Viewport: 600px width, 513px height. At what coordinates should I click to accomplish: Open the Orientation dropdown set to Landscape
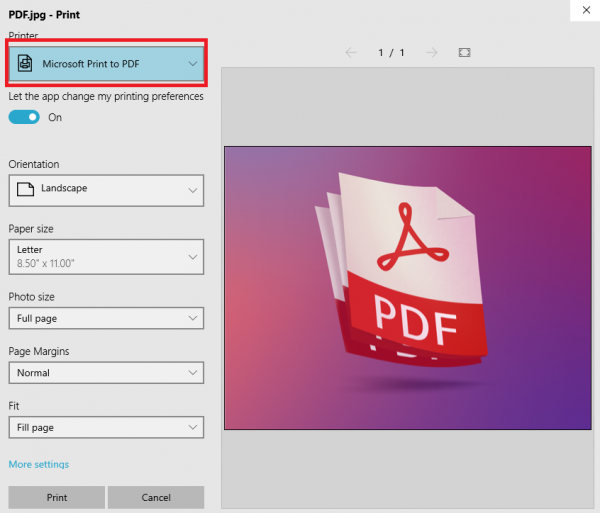coord(106,191)
